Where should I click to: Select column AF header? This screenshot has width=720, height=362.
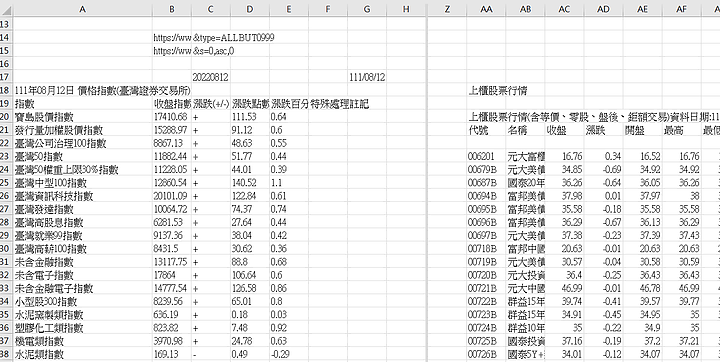[x=681, y=8]
